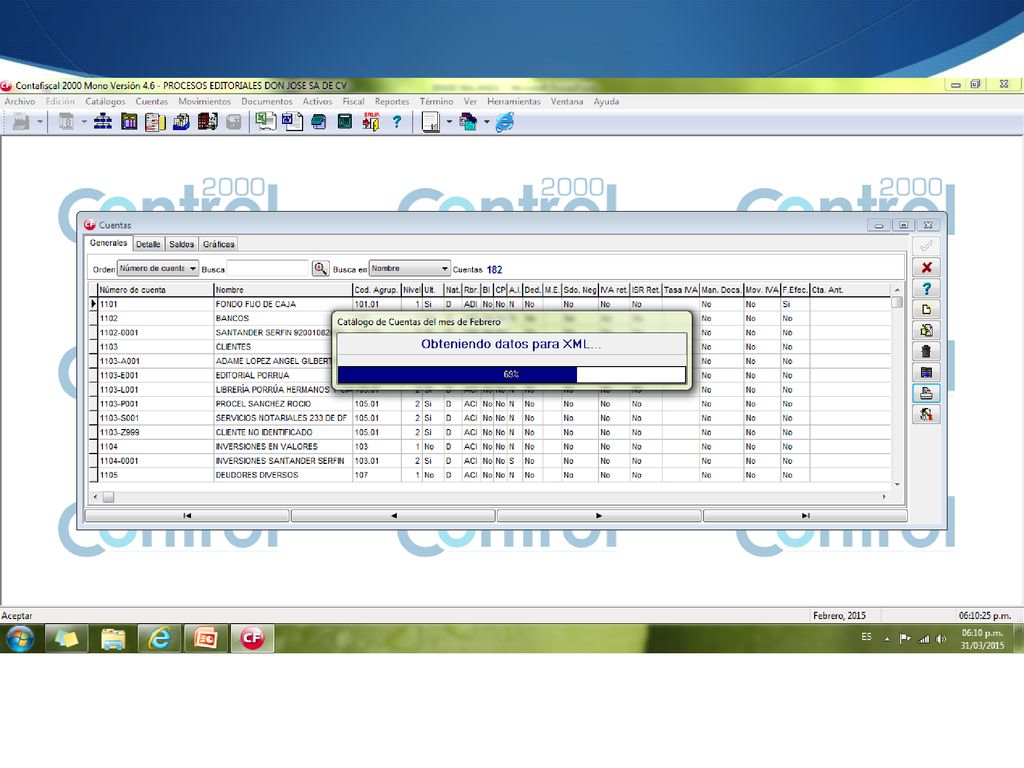Click the grayed-out disk icon in toolbar
The height and width of the screenshot is (768, 1024).
pyautogui.click(x=234, y=122)
